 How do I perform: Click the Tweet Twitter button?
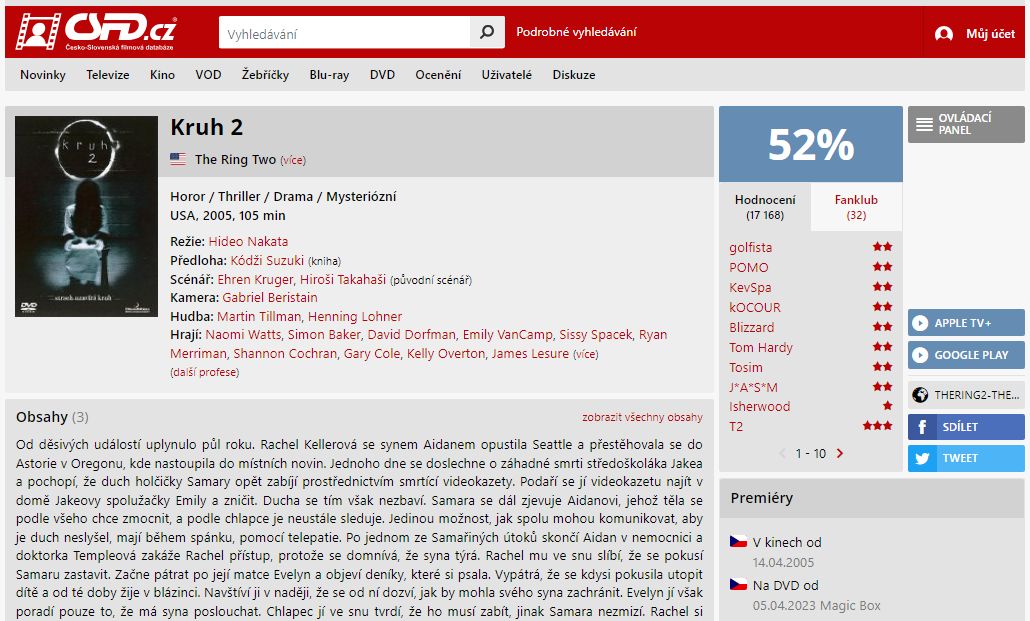(966, 458)
